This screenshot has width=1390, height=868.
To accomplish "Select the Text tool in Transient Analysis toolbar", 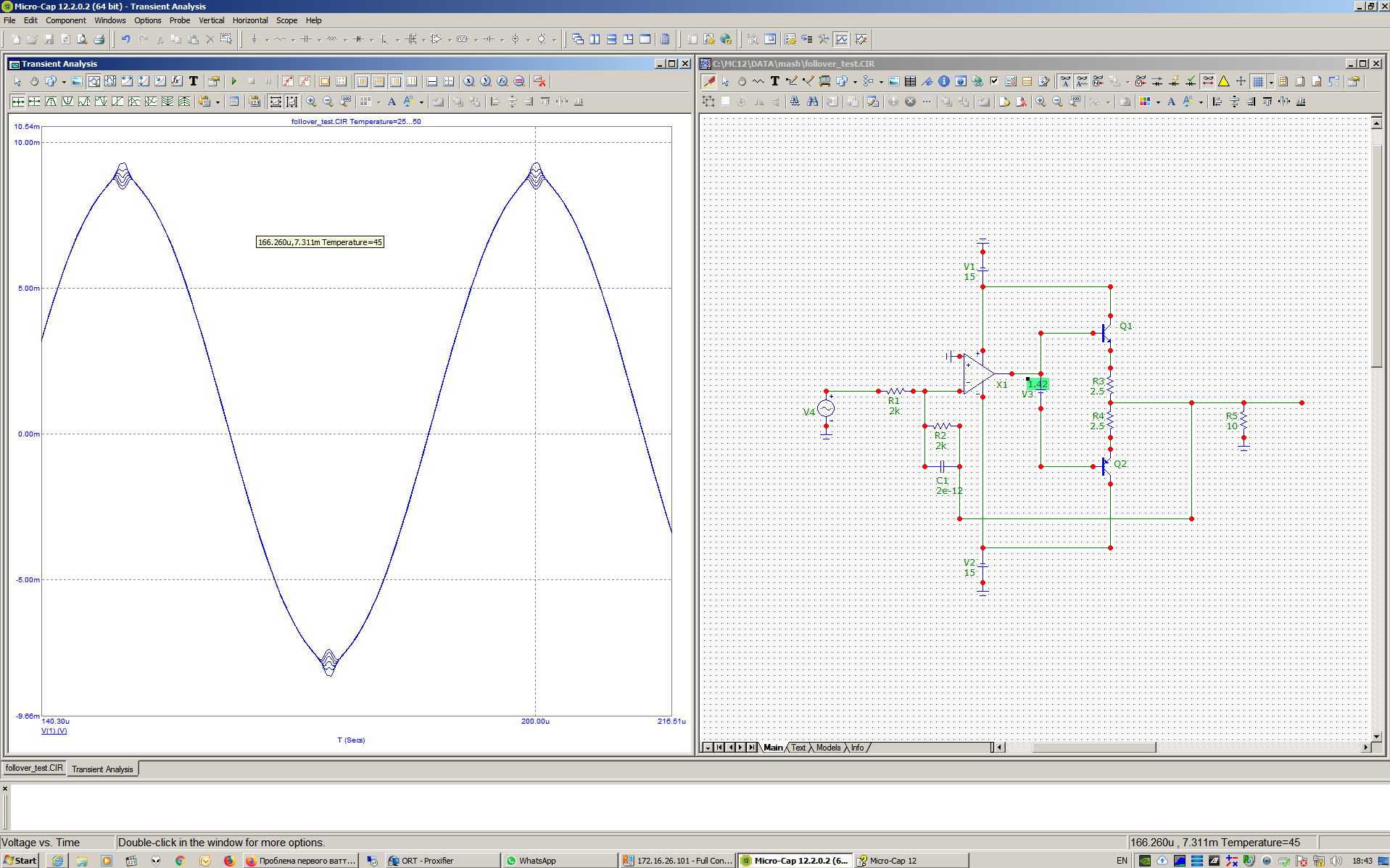I will coord(194,81).
